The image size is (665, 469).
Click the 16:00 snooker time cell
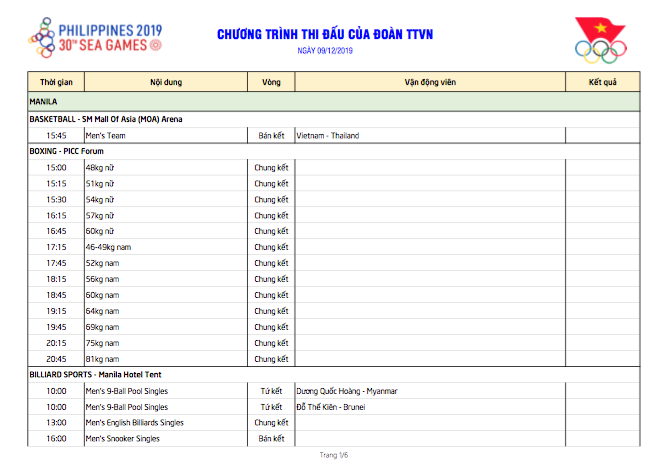(56, 439)
